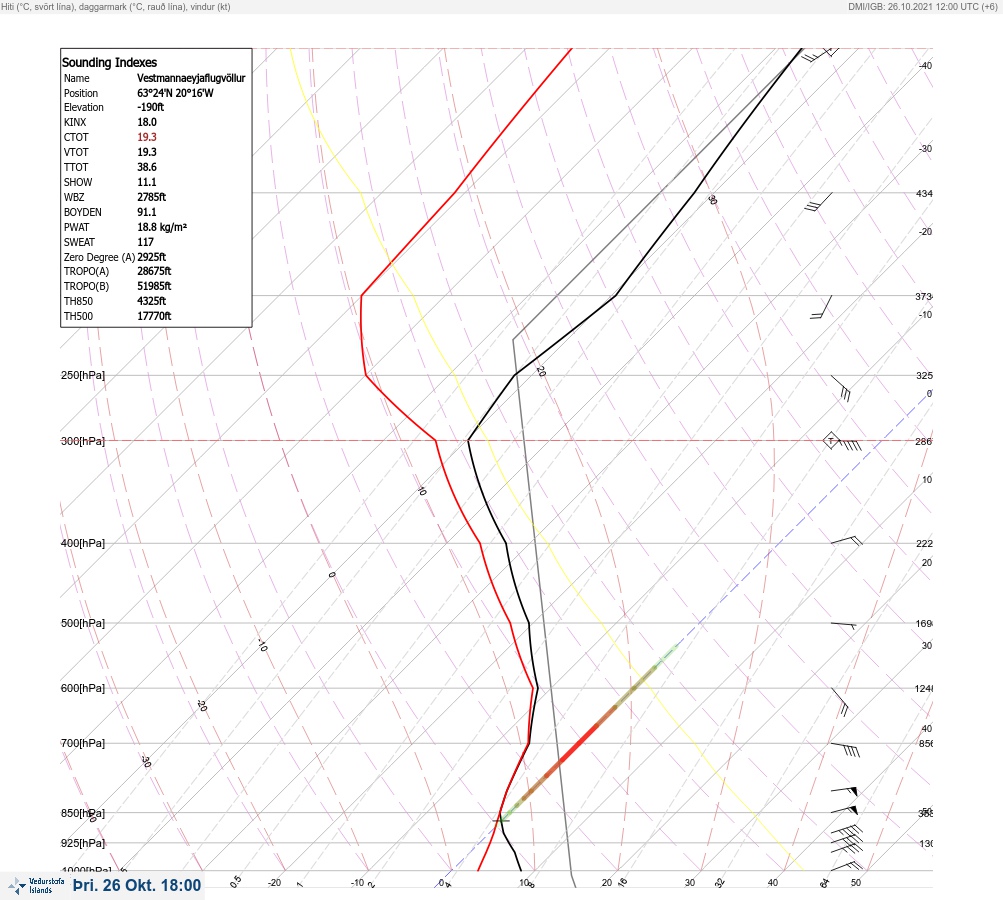The height and width of the screenshot is (900, 1003).
Task: Click the Elevation value -190ft
Action: coord(150,107)
